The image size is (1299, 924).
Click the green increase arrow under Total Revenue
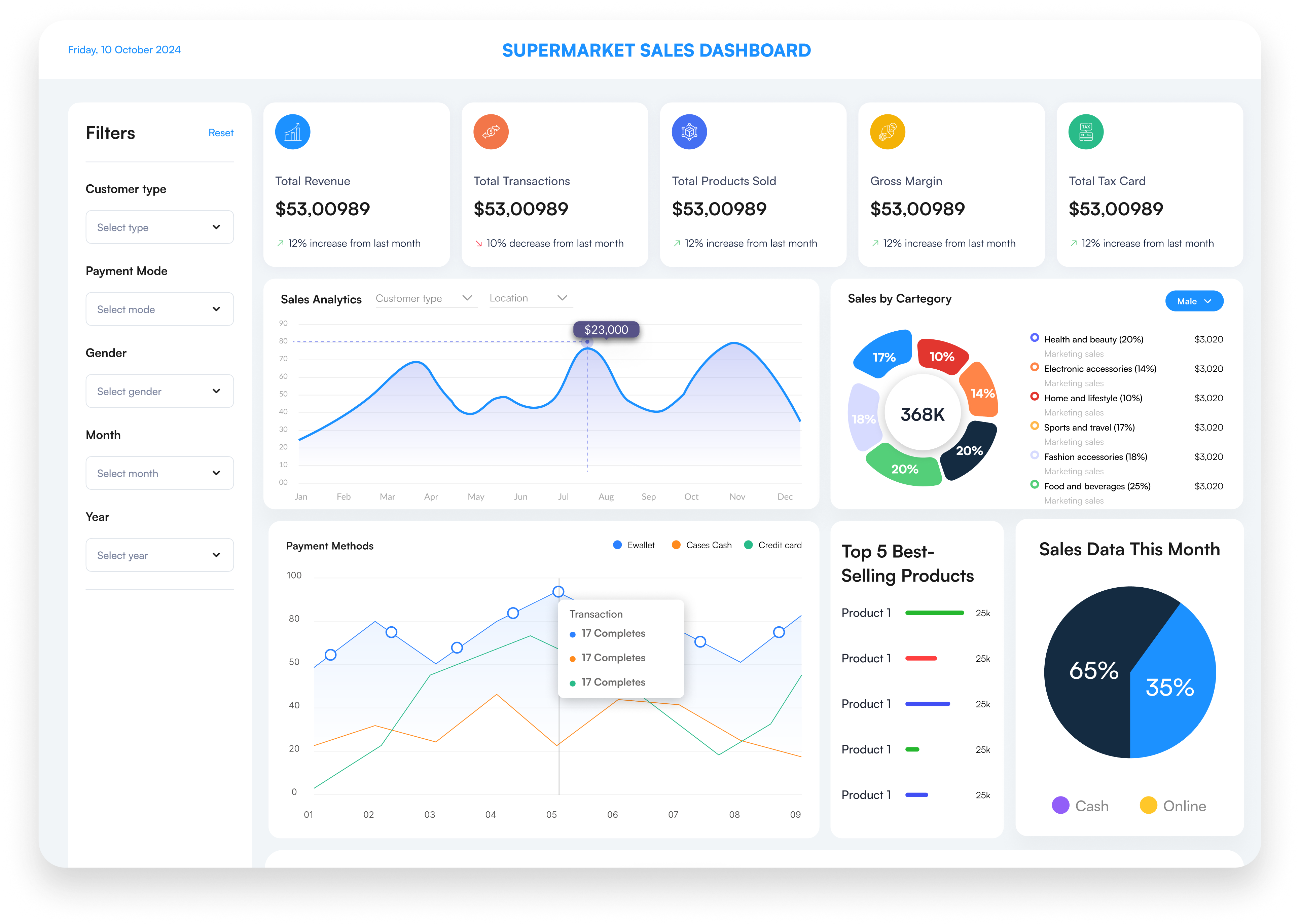pyautogui.click(x=280, y=244)
